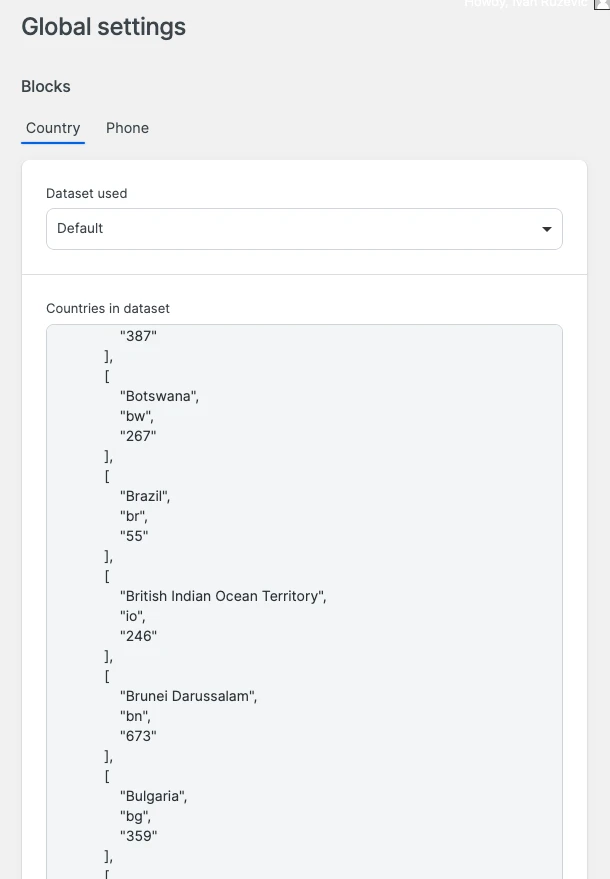Click the dropdown caret arrow icon
This screenshot has width=610, height=879.
pos(546,229)
